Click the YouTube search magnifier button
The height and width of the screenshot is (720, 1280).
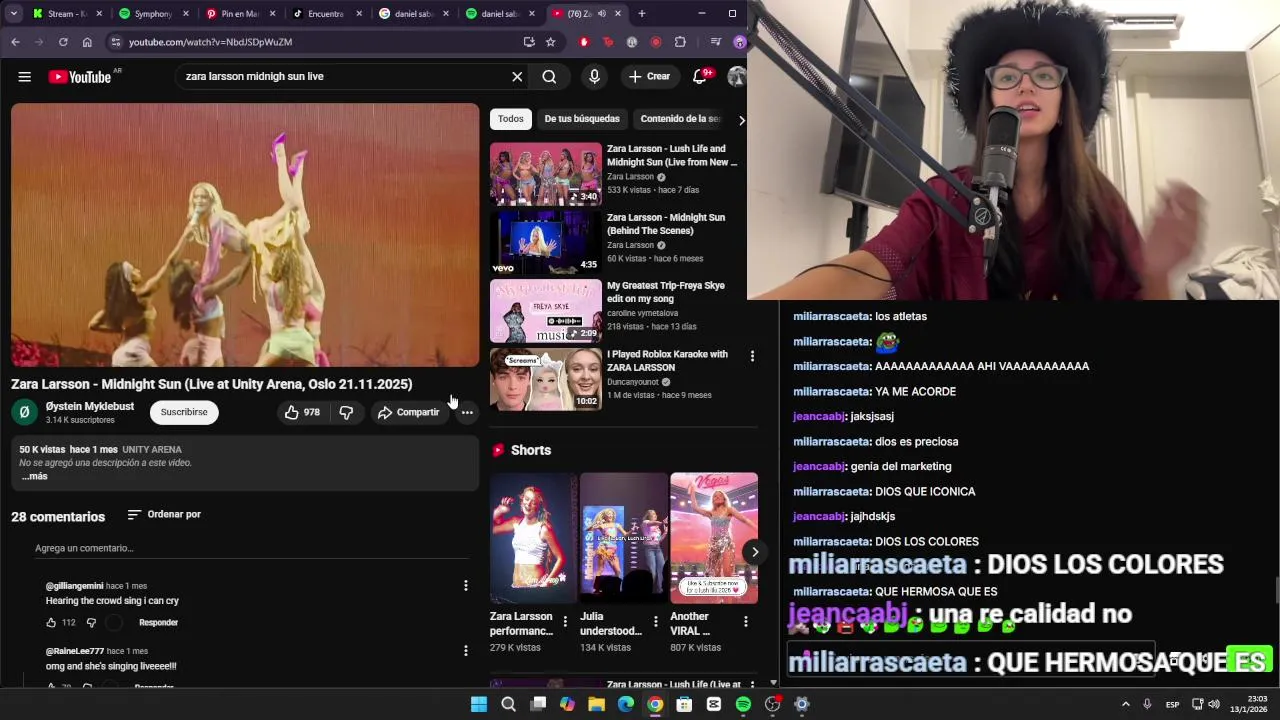click(549, 77)
